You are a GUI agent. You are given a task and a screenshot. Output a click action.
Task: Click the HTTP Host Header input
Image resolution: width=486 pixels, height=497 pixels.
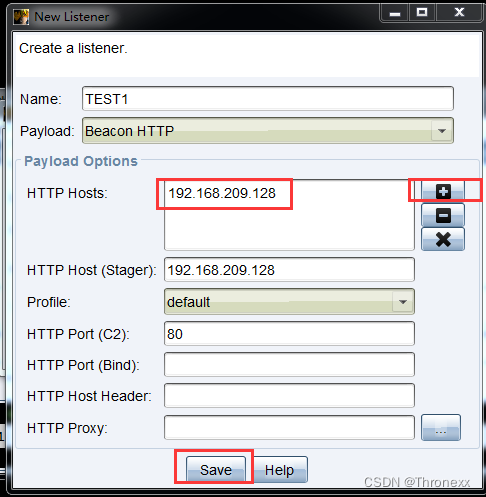(289, 396)
